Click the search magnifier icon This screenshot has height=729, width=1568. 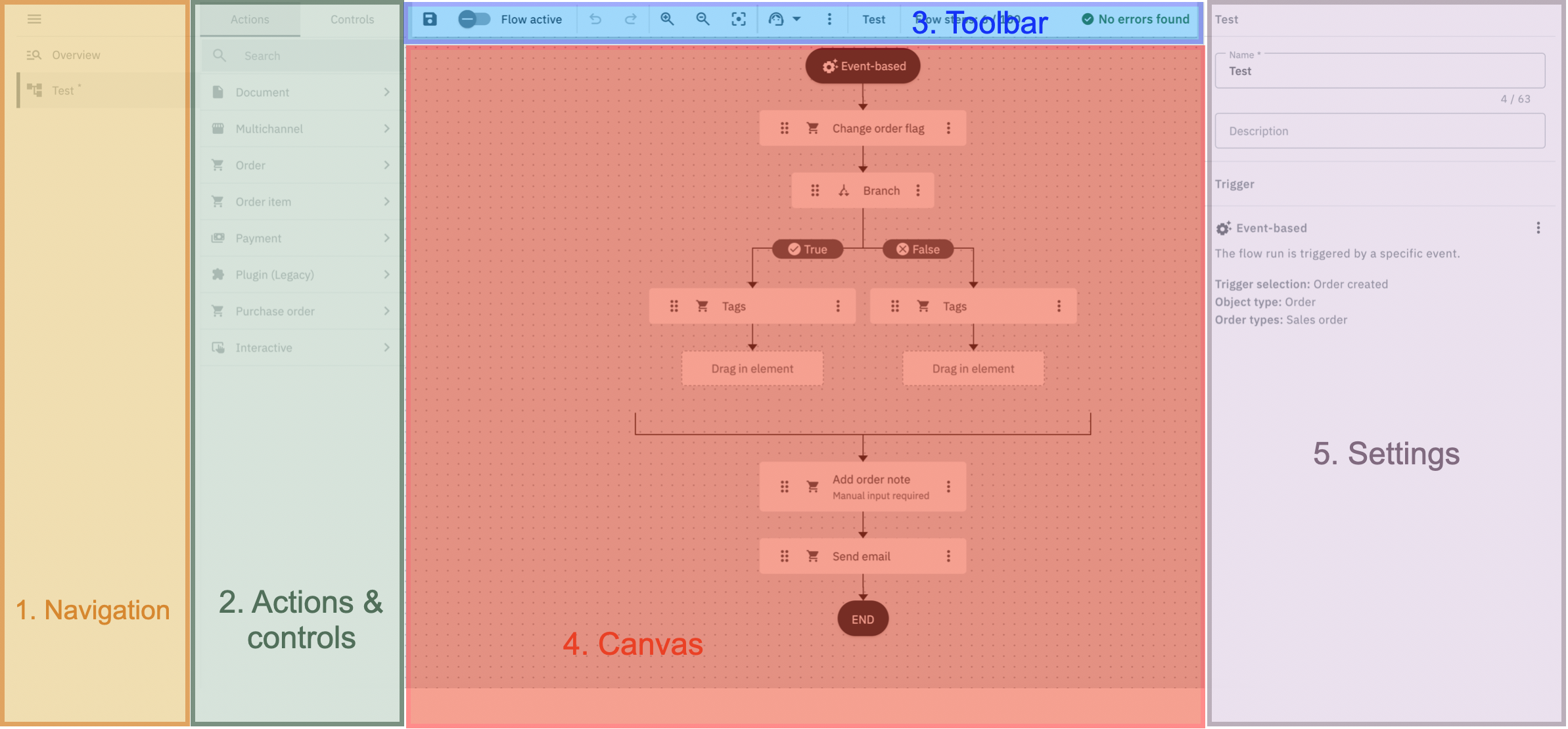pos(219,56)
